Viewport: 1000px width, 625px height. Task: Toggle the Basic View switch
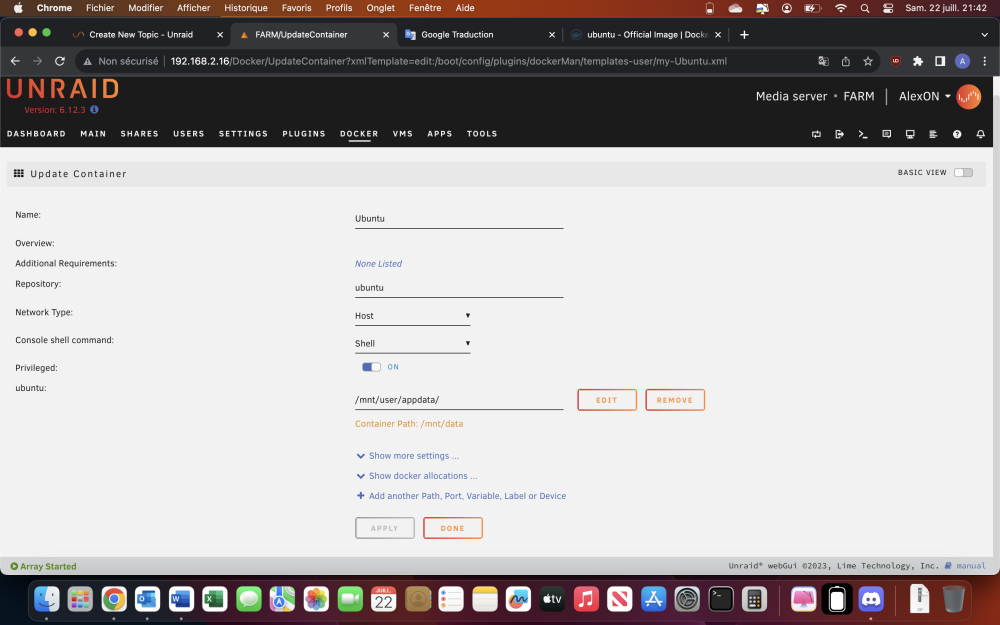click(963, 173)
